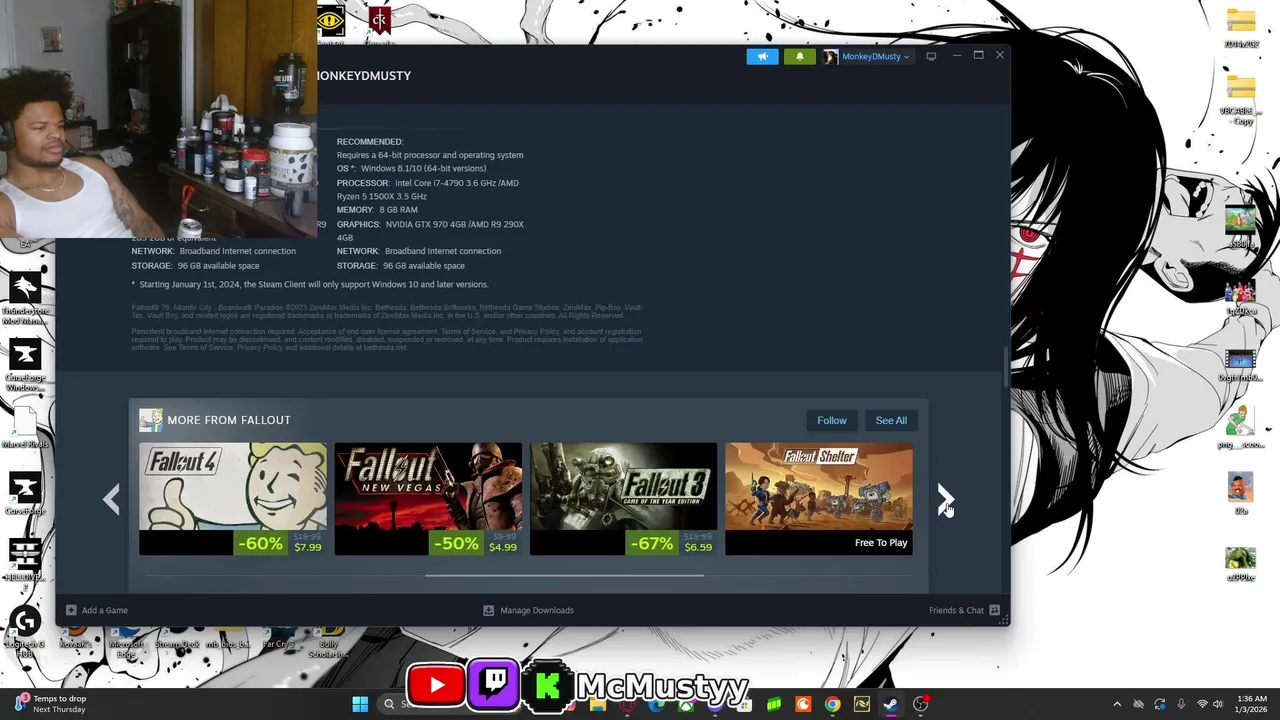Click the Add a Game plus icon
The image size is (1280, 720).
click(x=71, y=610)
